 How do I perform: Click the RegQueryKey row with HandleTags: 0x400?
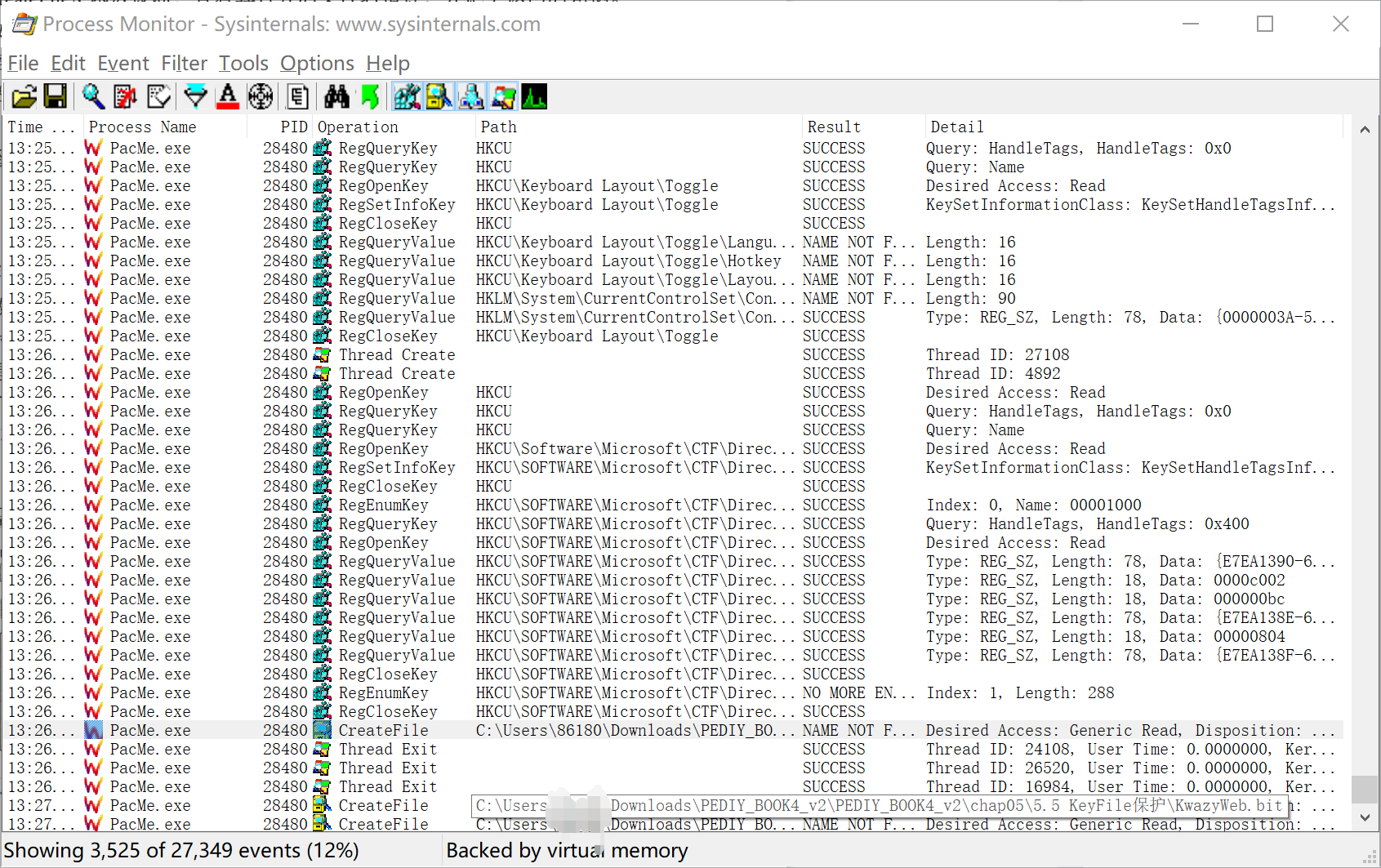(673, 523)
